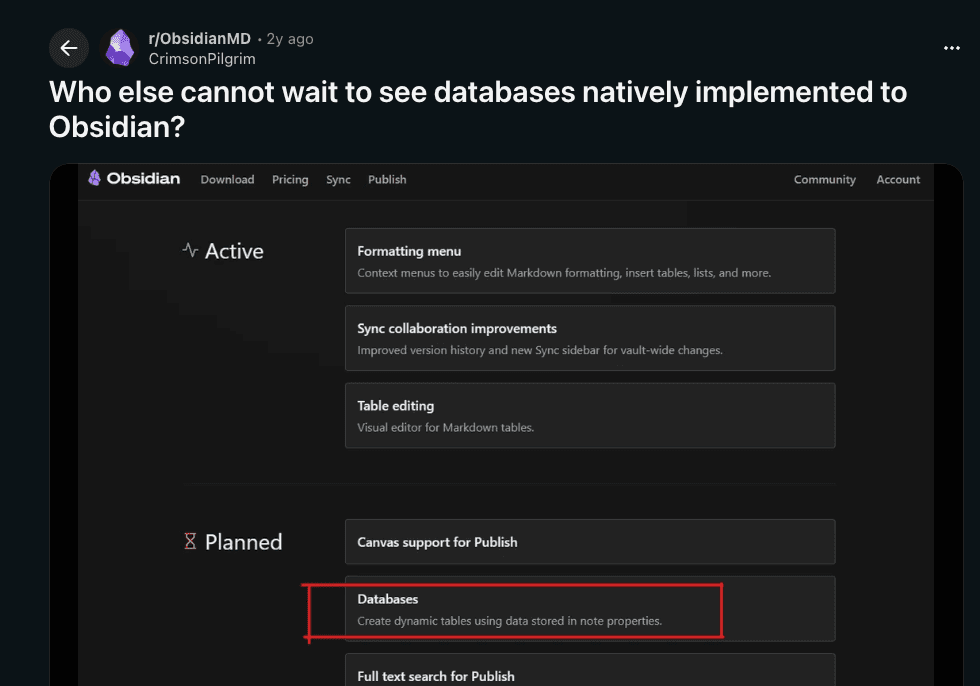Image resolution: width=980 pixels, height=686 pixels.
Task: Click the back arrow button
Action: point(69,48)
